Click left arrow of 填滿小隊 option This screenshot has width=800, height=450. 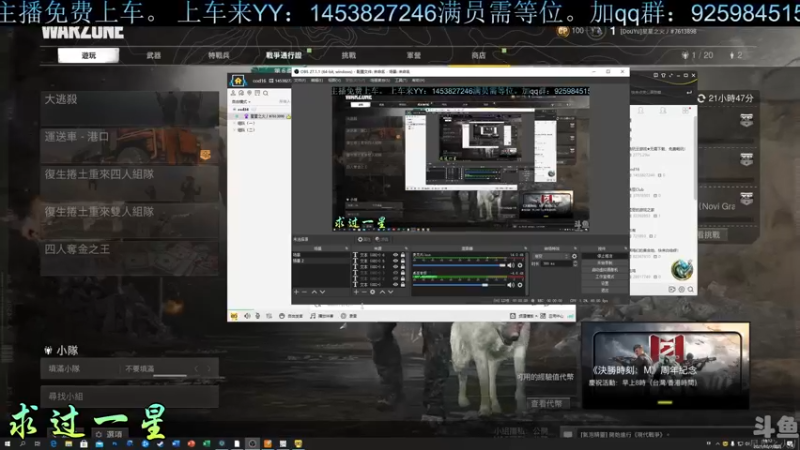[196, 368]
